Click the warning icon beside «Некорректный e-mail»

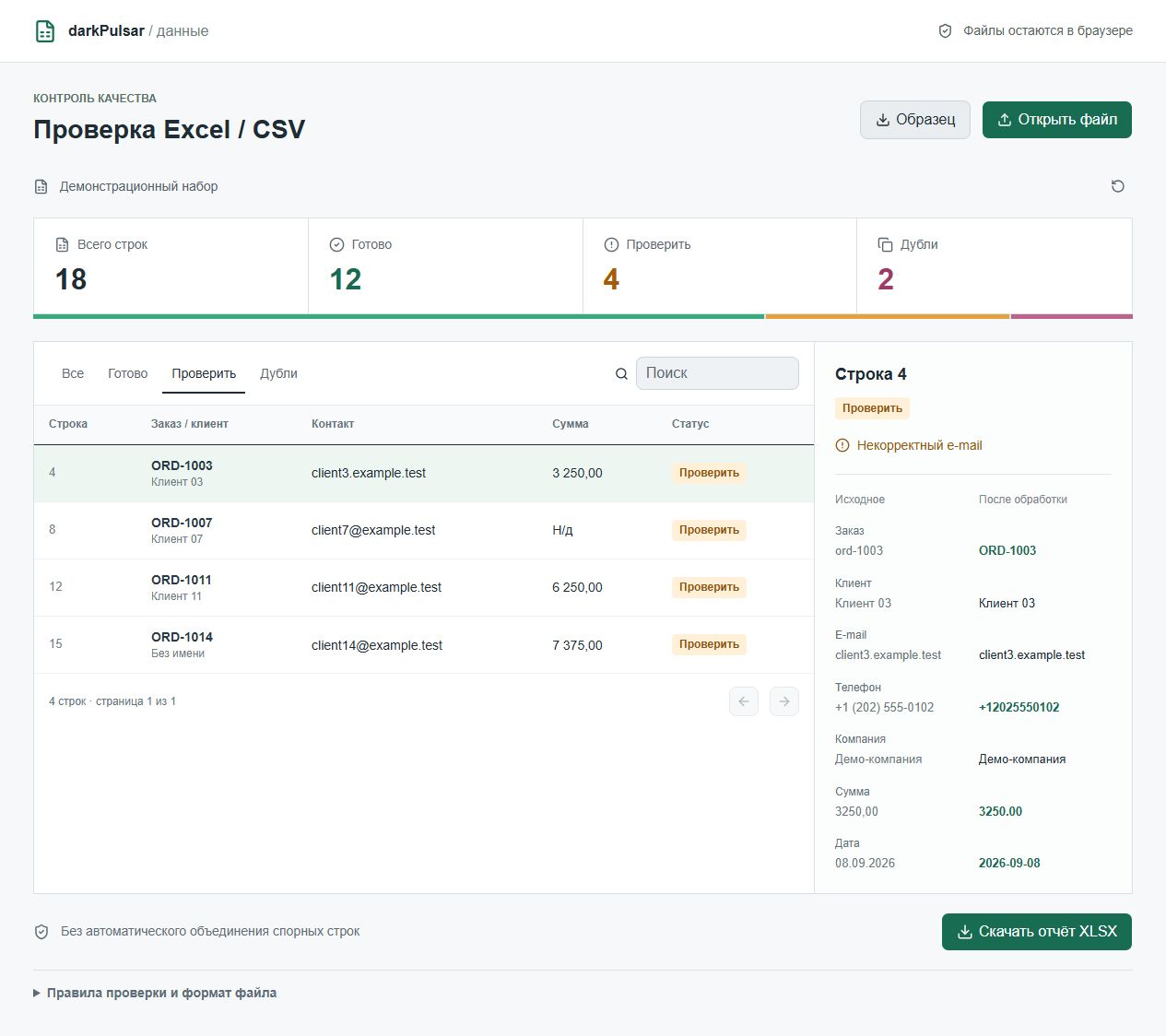click(x=842, y=445)
